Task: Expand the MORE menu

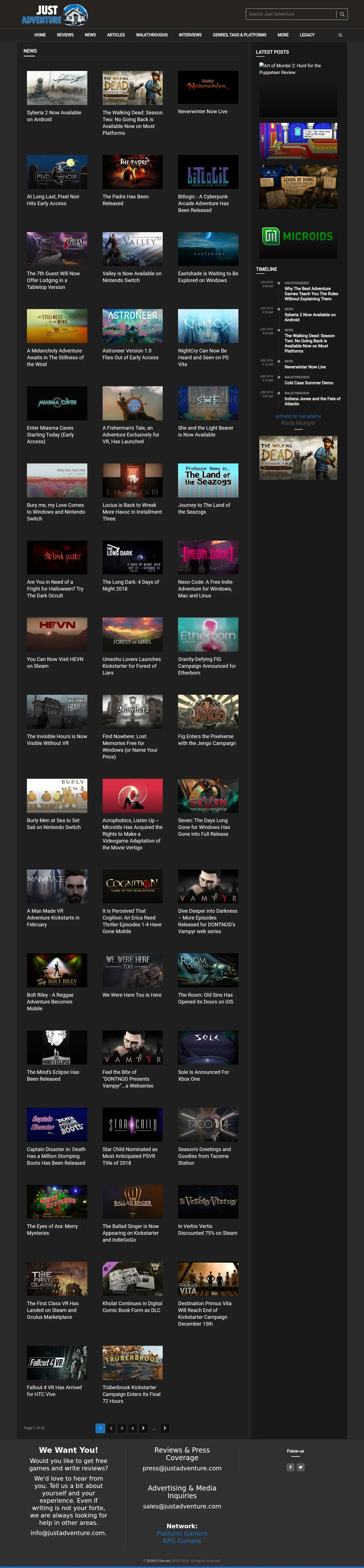Action: point(283,35)
